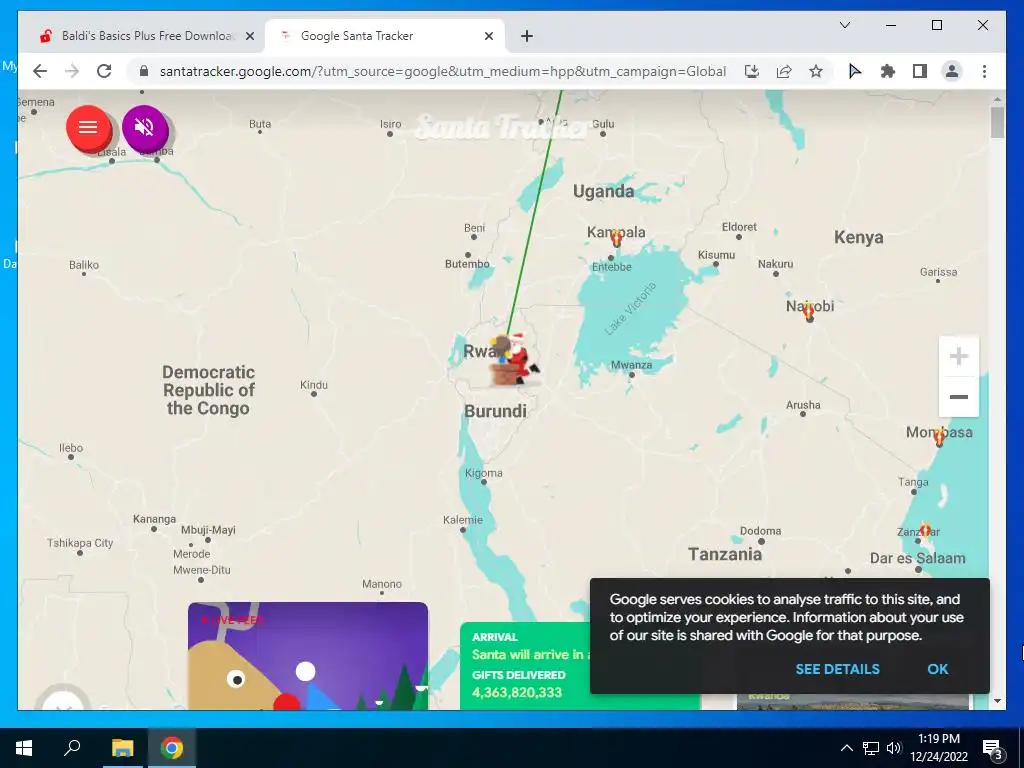Click scrollbar down arrow
This screenshot has height=768, width=1024.
(x=997, y=701)
